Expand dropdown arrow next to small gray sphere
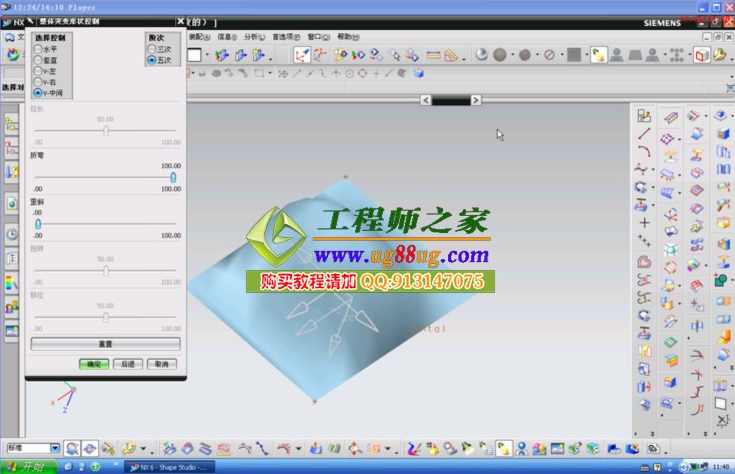The height and width of the screenshot is (474, 735). (x=537, y=55)
